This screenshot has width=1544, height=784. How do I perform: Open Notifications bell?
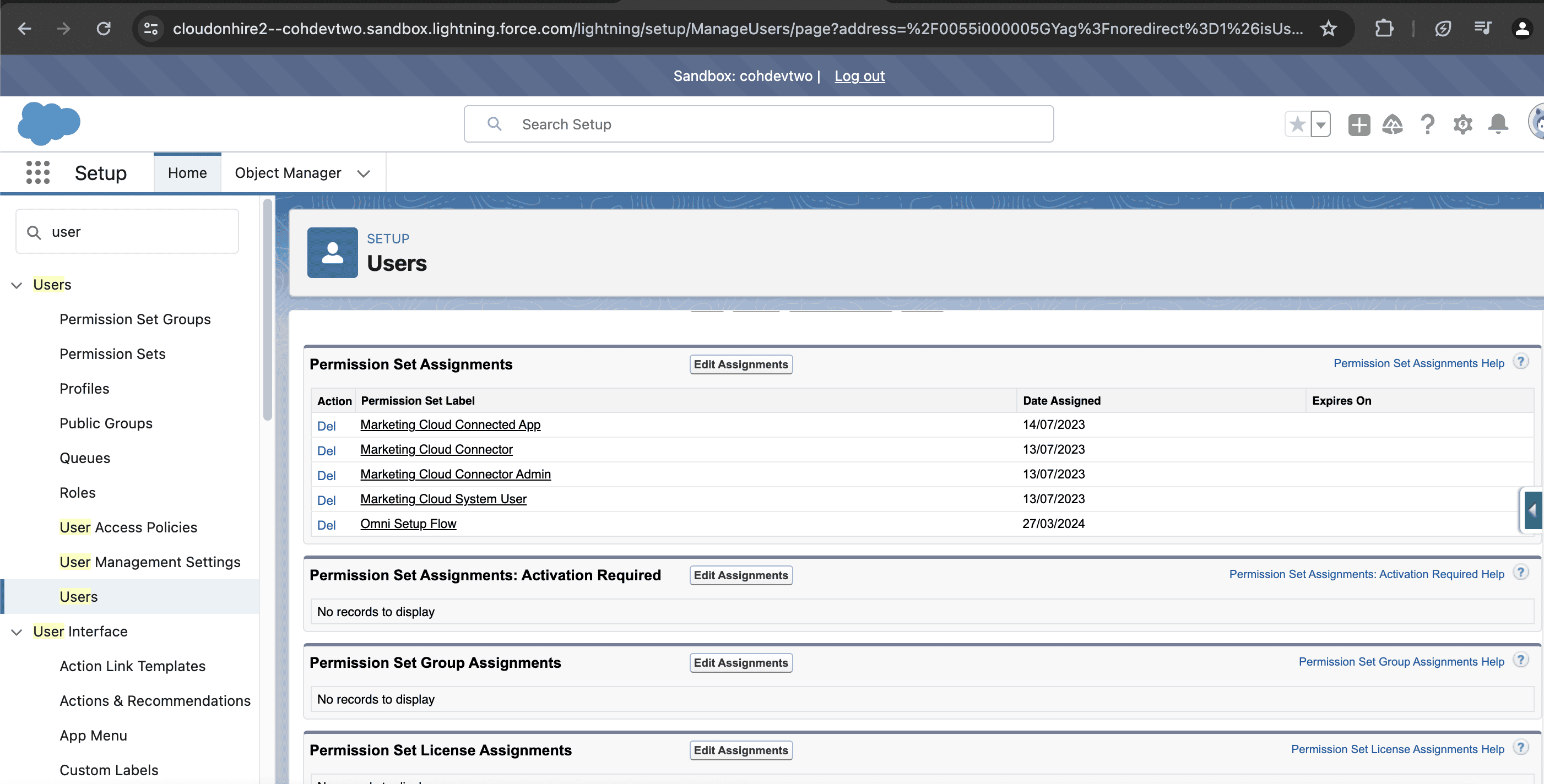pos(1498,124)
